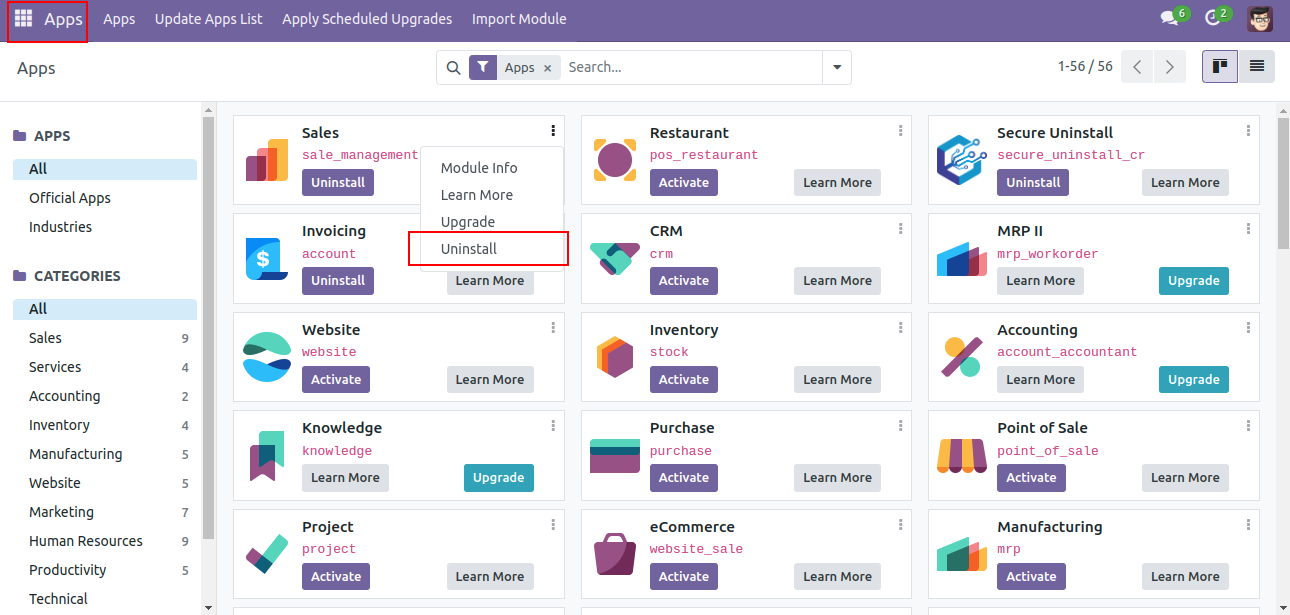Viewport: 1290px width, 615px height.
Task: Click the CRM app icon
Action: [614, 258]
